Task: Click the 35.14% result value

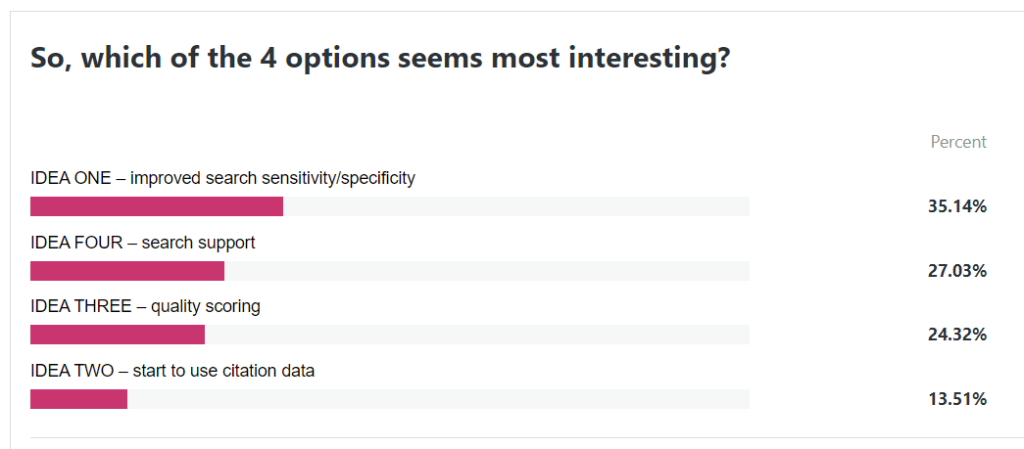Action: coord(958,207)
